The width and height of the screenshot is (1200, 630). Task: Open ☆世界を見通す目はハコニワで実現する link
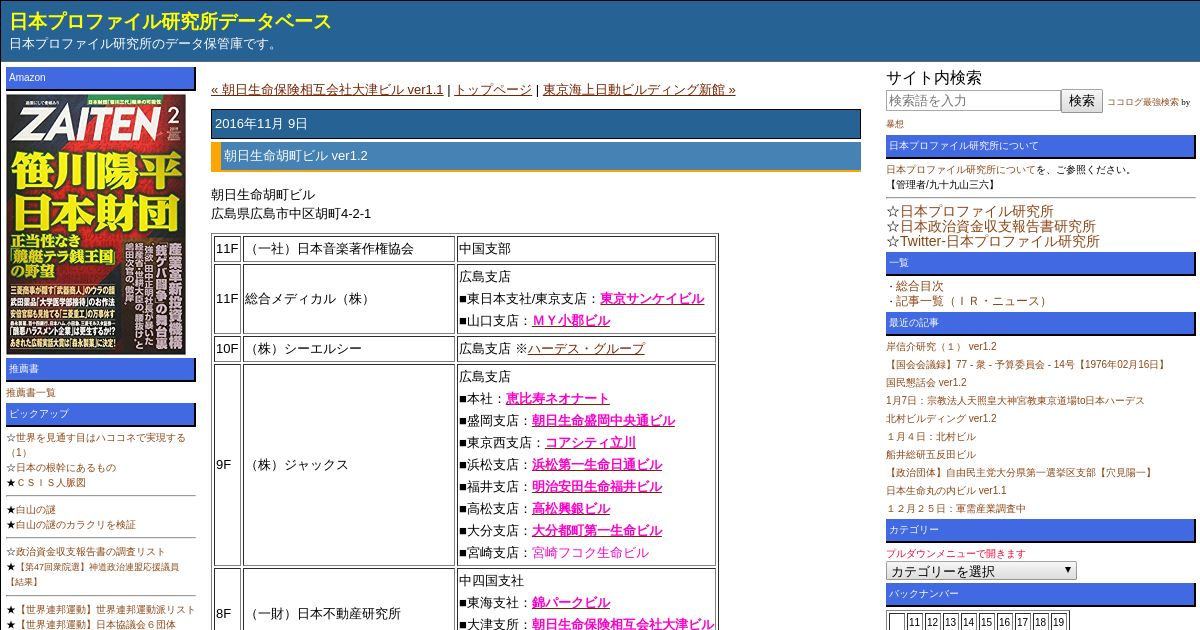96,444
